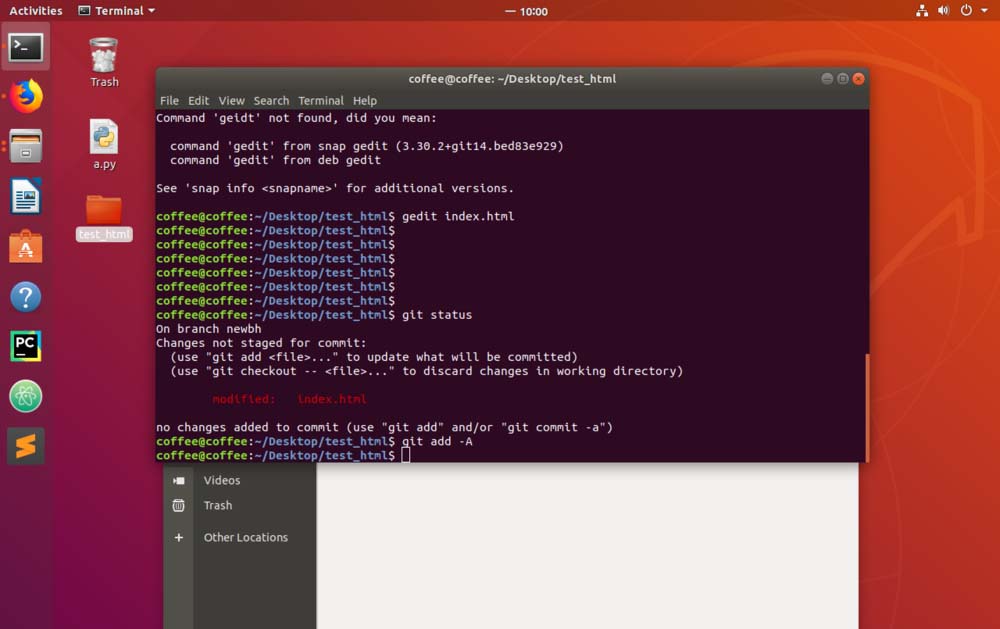
Task: Open the system power menu arrow
Action: [983, 11]
